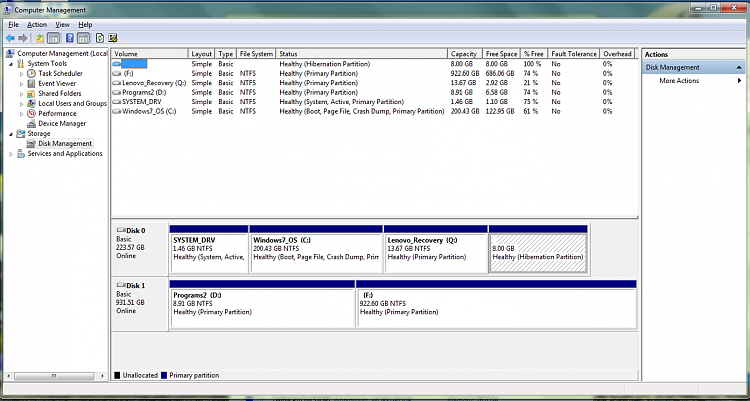This screenshot has width=750, height=401.
Task: Sort by the Volume column header
Action: point(149,54)
